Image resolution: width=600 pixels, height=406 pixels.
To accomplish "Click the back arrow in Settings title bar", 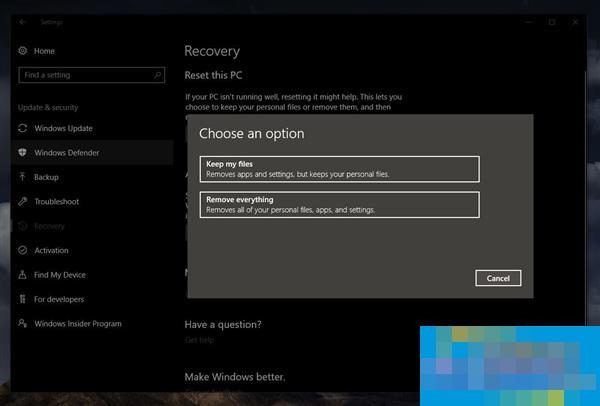I will [x=23, y=22].
